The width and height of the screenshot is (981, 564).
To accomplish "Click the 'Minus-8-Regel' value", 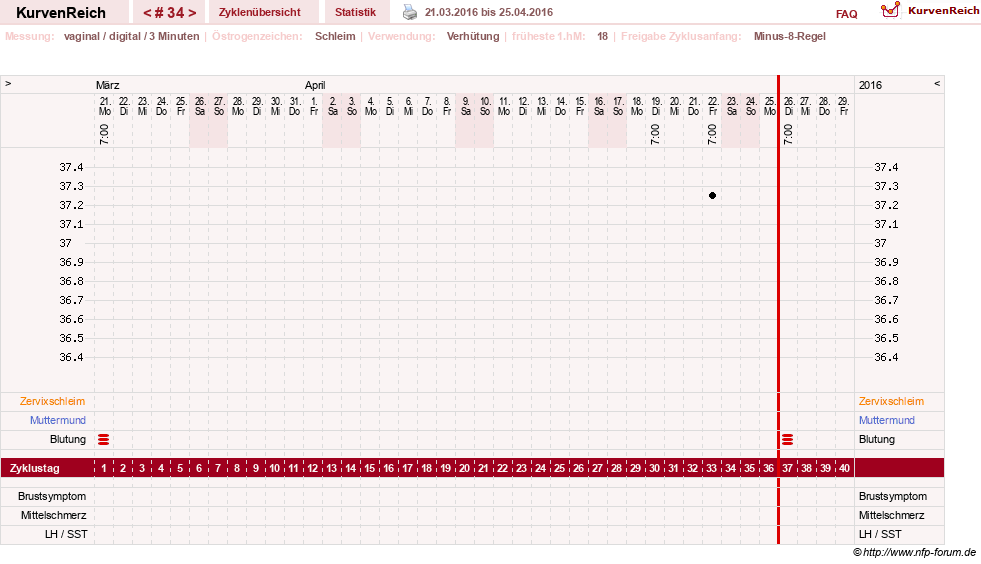I will pos(790,36).
